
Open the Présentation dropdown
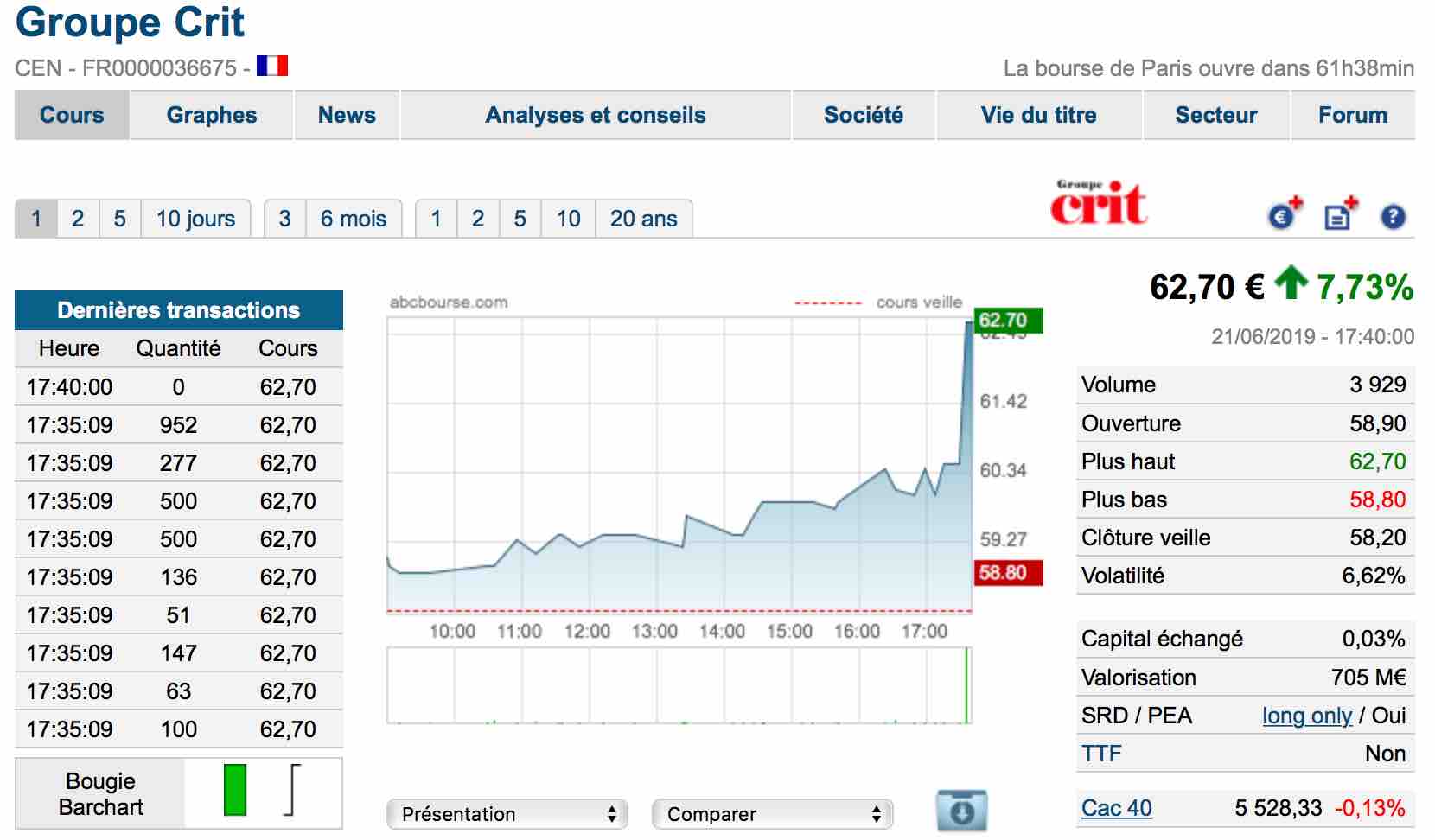pos(507,814)
